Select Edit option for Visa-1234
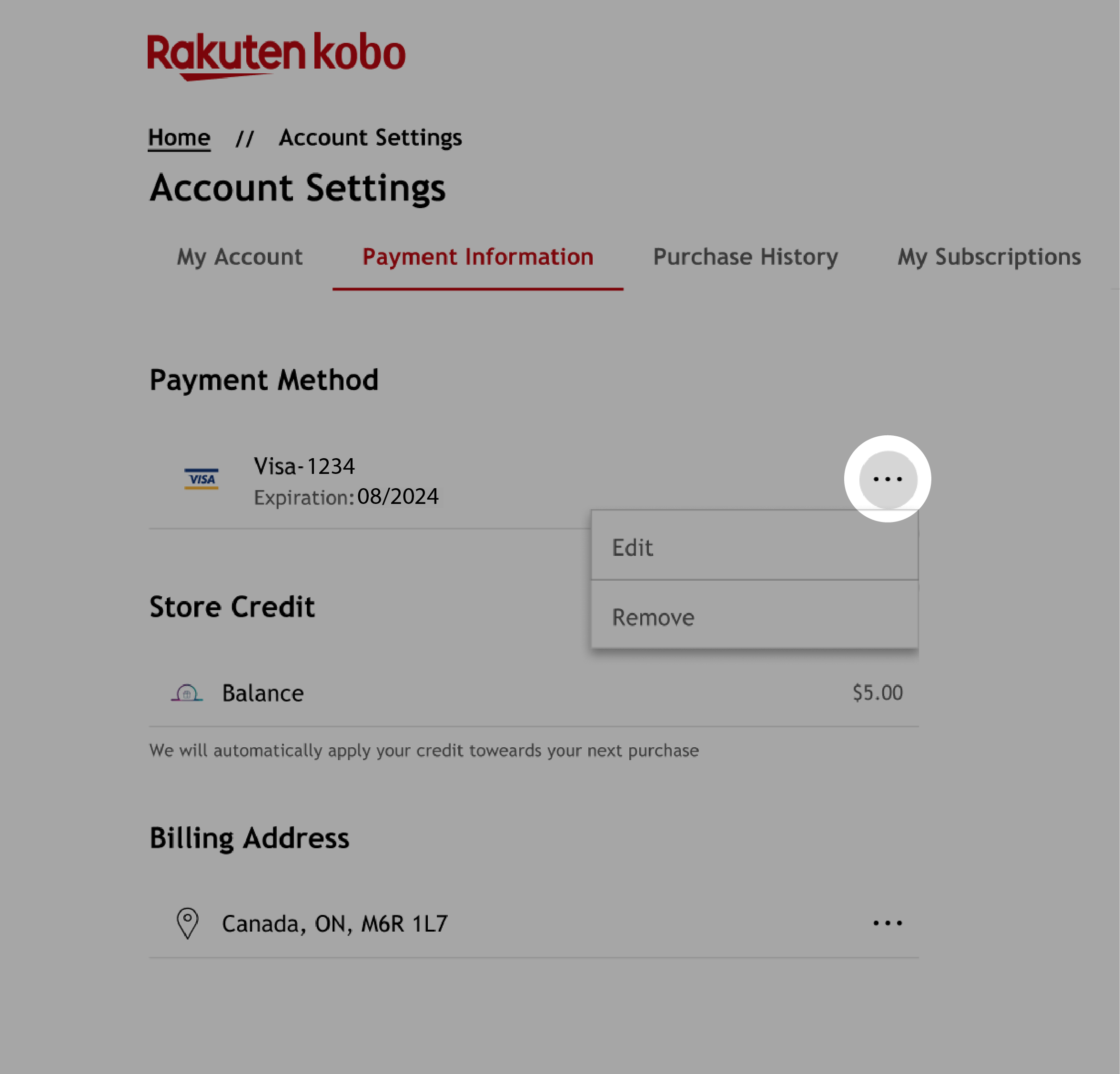This screenshot has height=1074, width=1120. (x=753, y=546)
